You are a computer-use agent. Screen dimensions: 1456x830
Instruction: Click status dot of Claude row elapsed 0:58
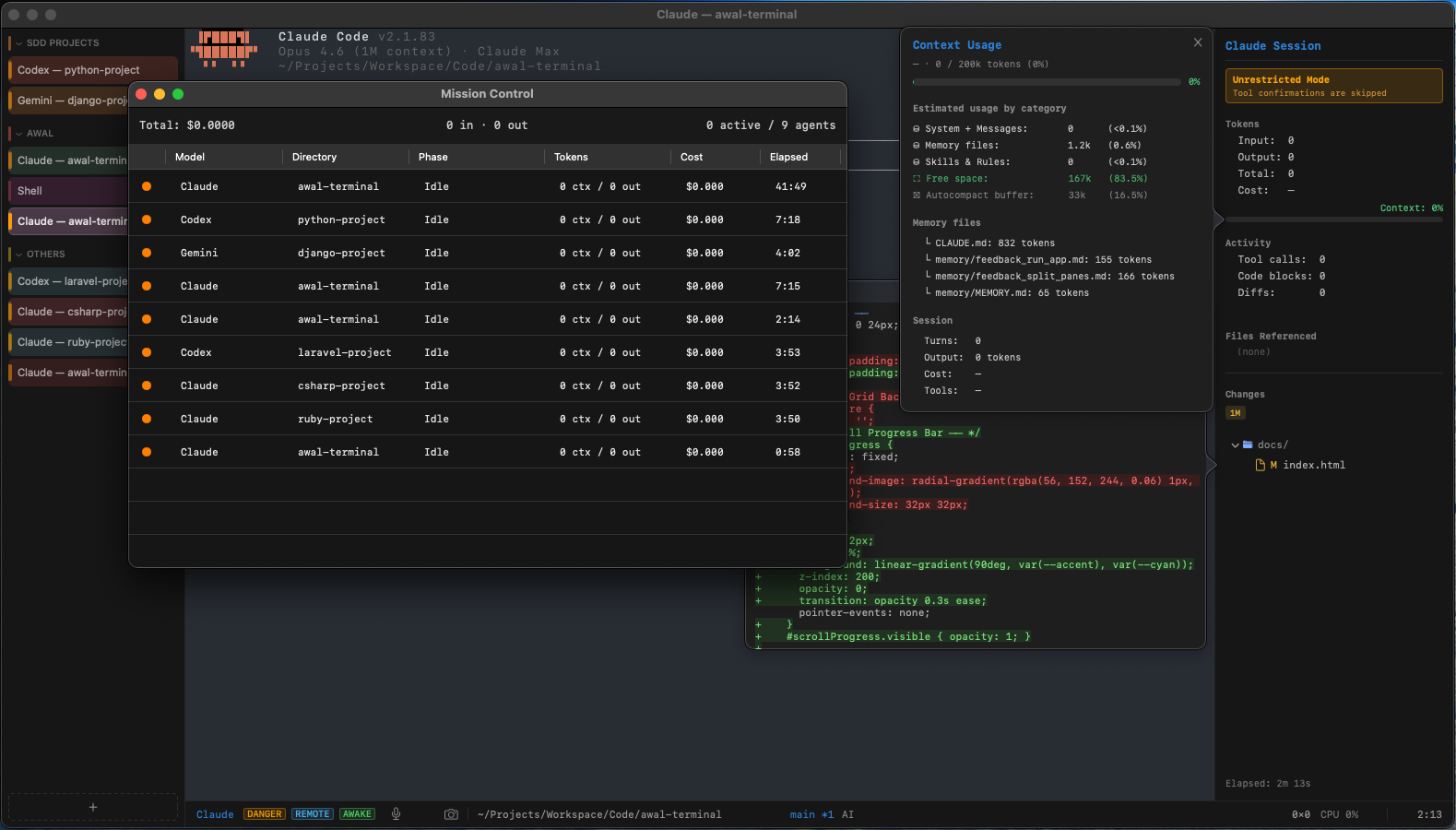coord(147,452)
